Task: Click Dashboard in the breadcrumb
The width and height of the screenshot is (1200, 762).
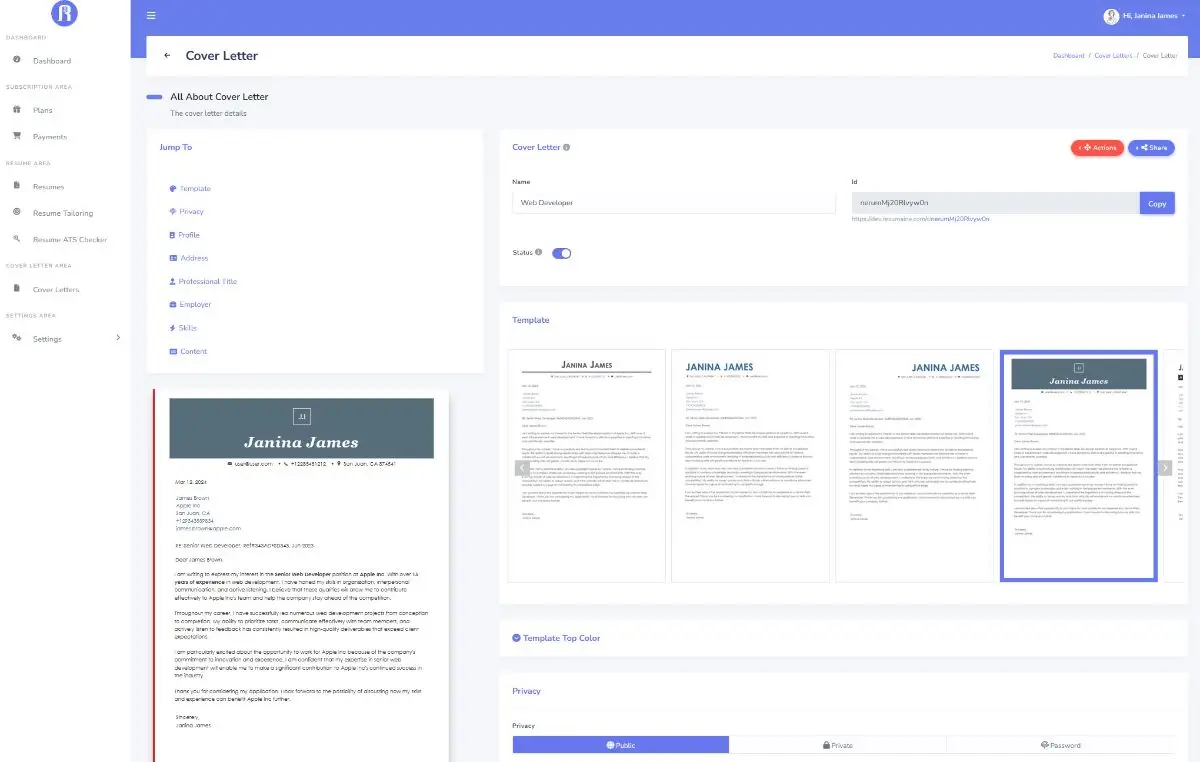Action: pyautogui.click(x=1069, y=56)
